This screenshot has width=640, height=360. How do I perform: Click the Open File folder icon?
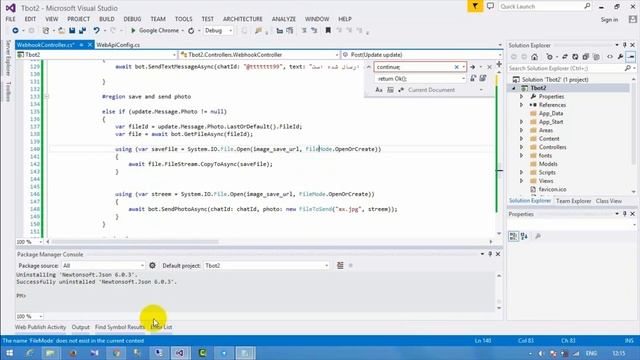click(x=61, y=31)
